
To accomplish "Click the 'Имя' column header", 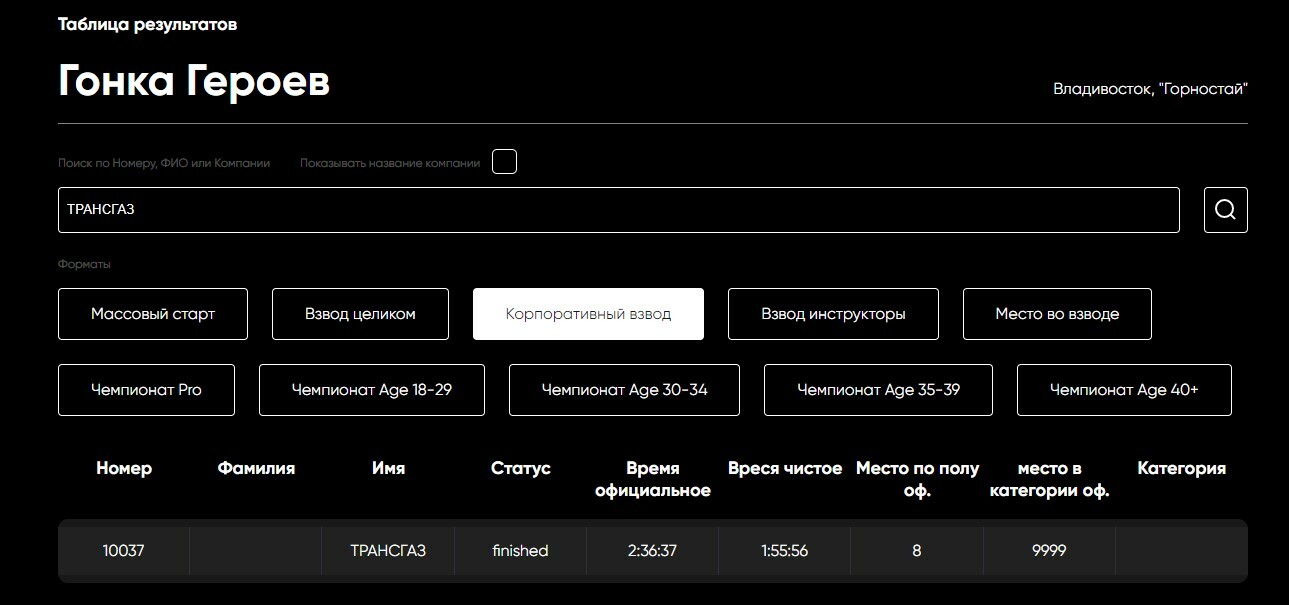I will [388, 468].
